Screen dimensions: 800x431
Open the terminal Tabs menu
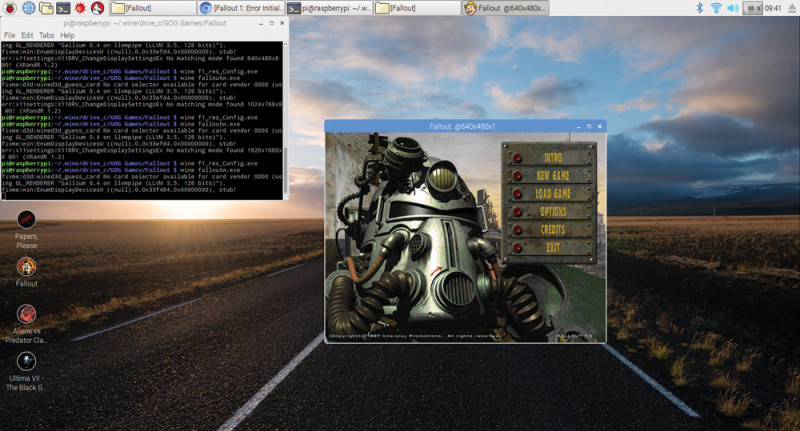point(46,35)
